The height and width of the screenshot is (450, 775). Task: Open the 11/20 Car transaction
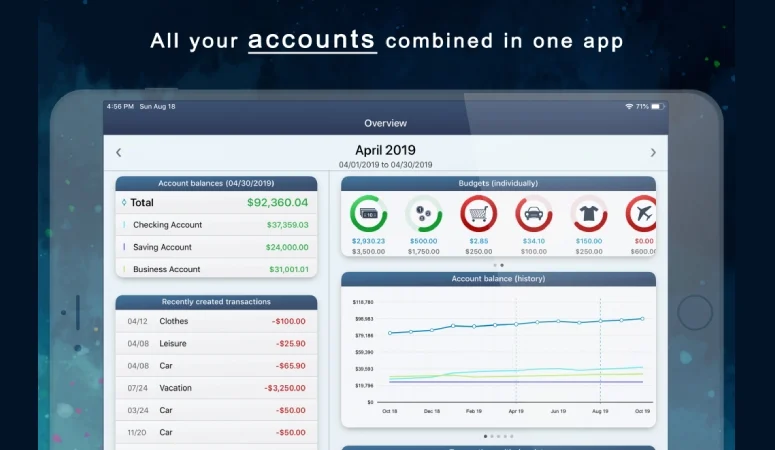(216, 432)
